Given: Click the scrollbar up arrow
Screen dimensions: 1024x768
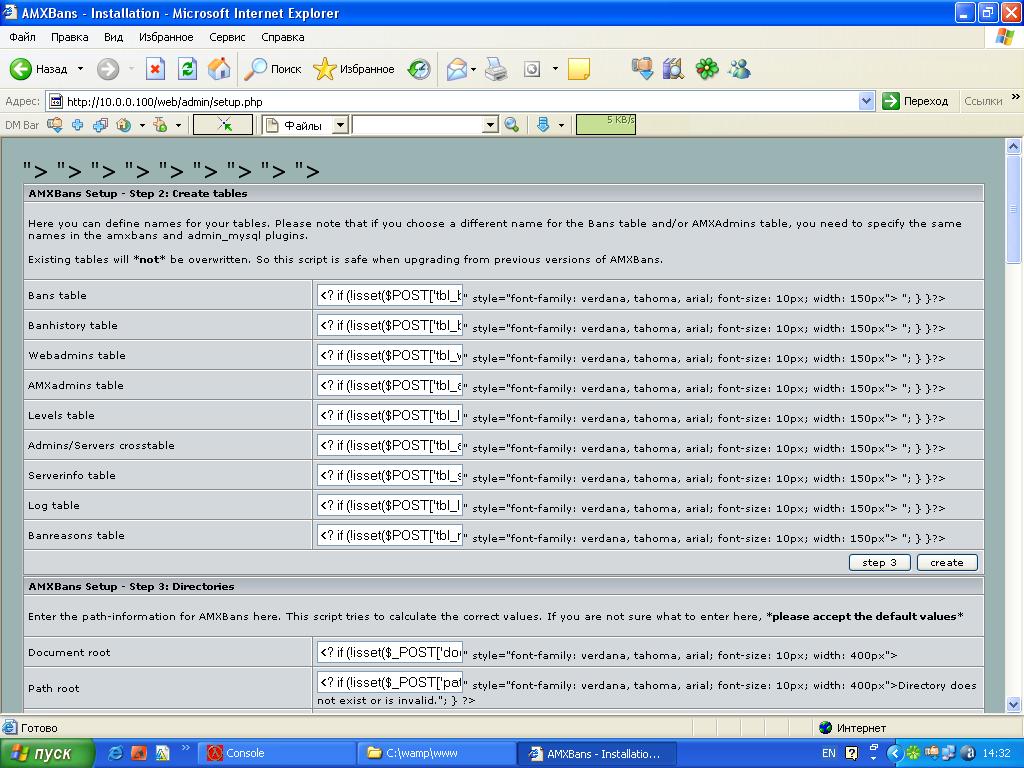Looking at the screenshot, I should (1014, 147).
